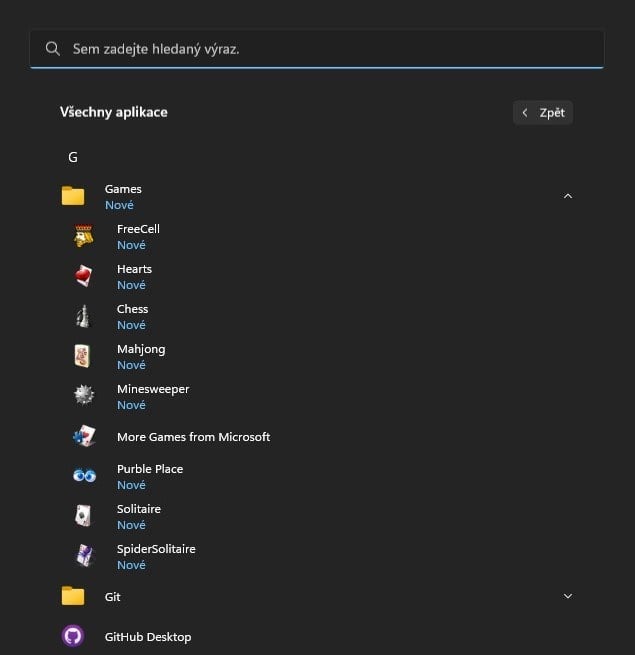Viewport: 635px width, 655px height.
Task: Click the FreeCell game icon
Action: click(x=84, y=236)
